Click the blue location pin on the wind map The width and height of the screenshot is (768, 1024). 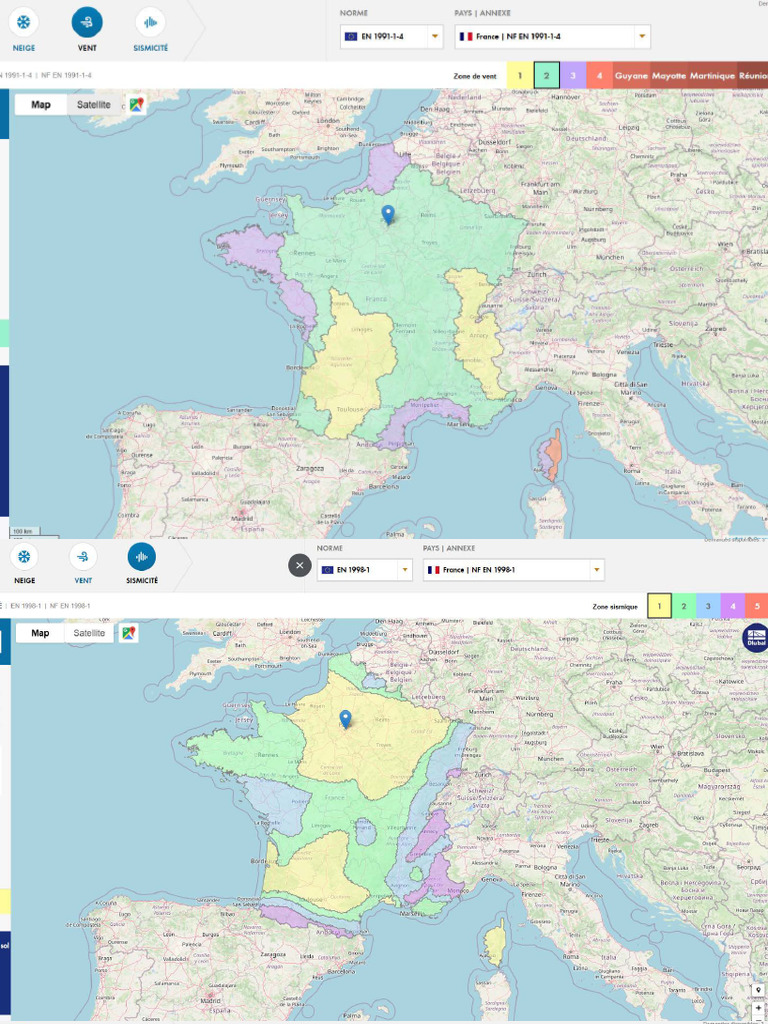388,214
